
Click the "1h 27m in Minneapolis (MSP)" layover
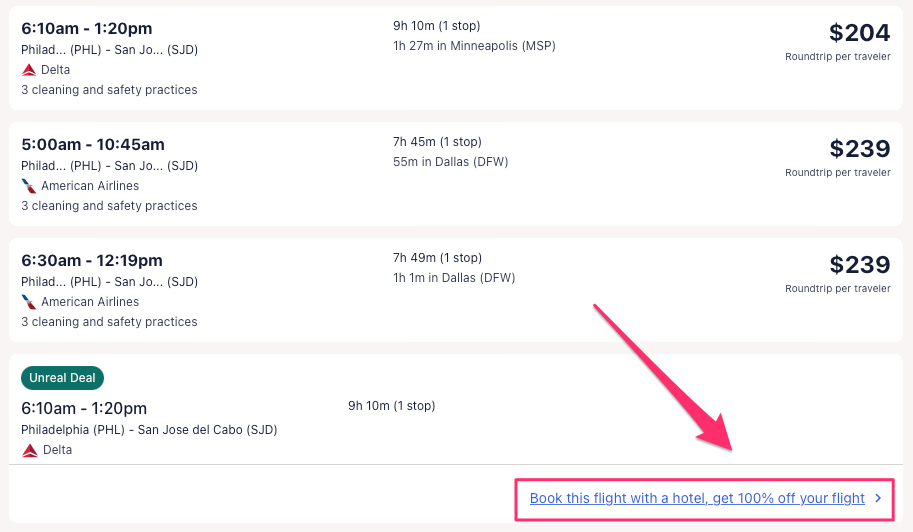[x=474, y=45]
